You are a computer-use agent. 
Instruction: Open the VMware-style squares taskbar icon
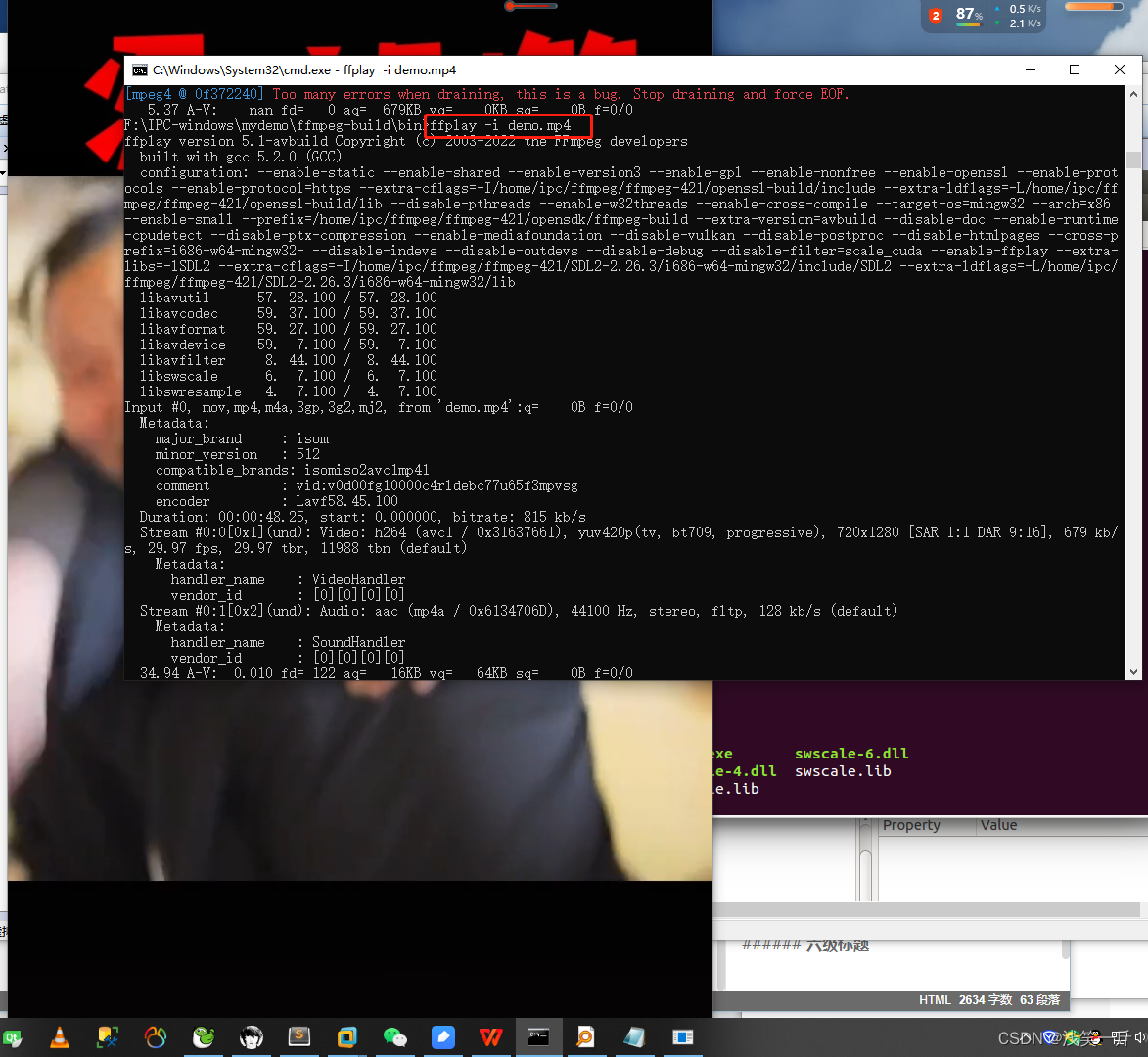tap(347, 1037)
